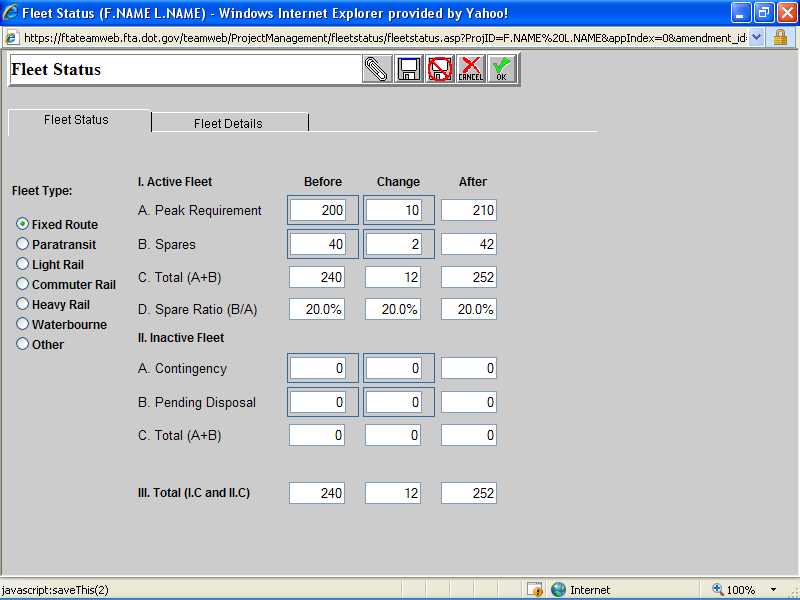Image resolution: width=800 pixels, height=600 pixels.
Task: Expand the 100% zoom level dropdown
Action: 773,589
